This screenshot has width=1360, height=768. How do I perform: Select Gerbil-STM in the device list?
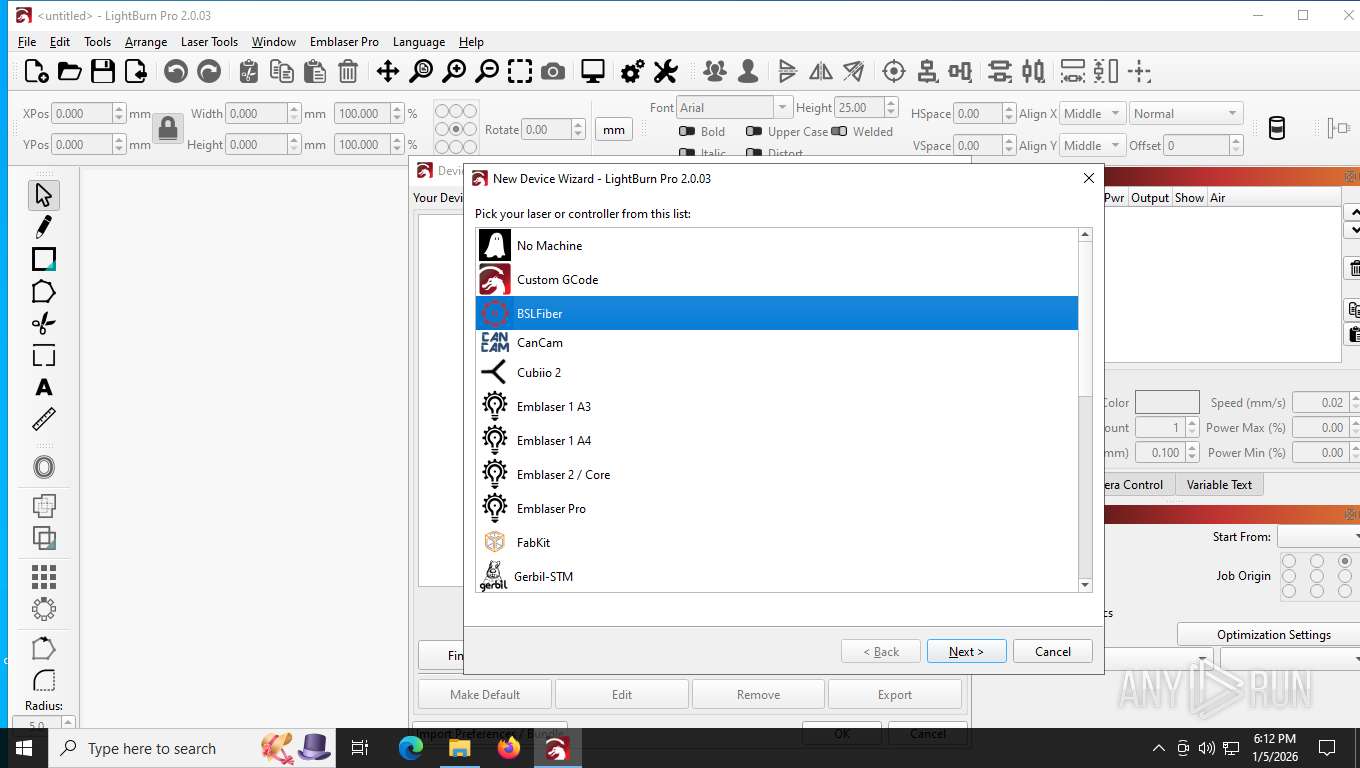click(x=777, y=576)
